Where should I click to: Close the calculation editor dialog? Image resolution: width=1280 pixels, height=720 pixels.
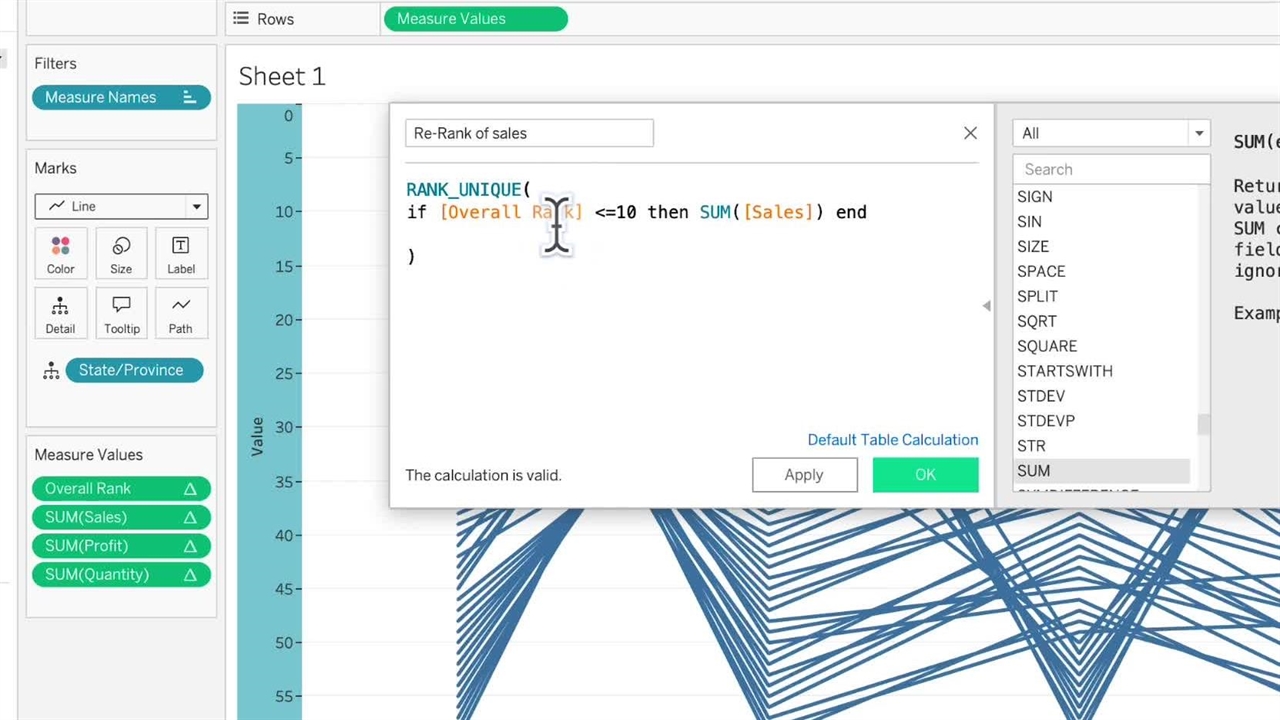tap(970, 133)
